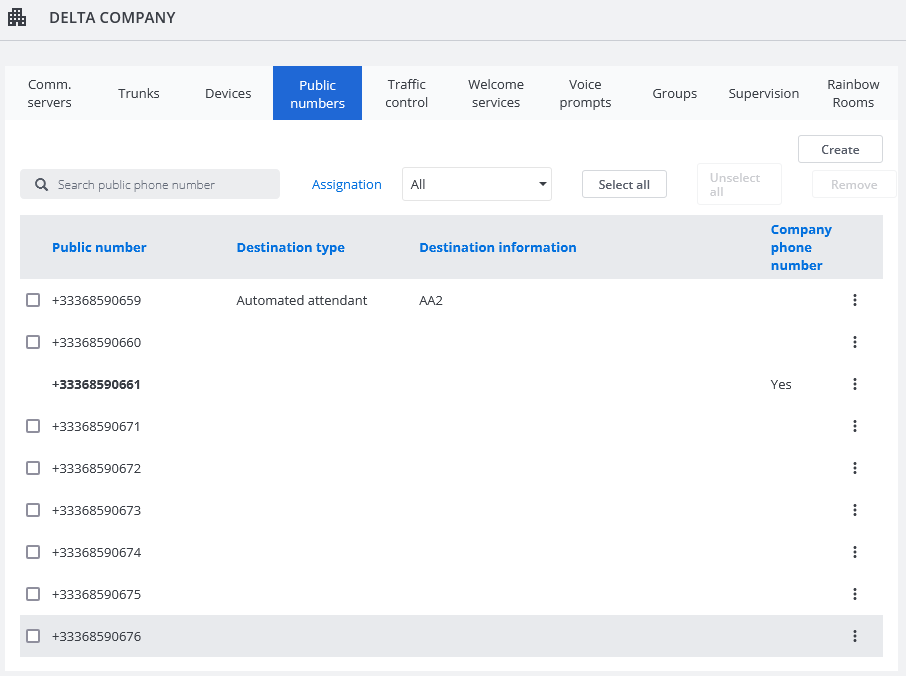The height and width of the screenshot is (676, 906).
Task: Click the number +33368590659
Action: (96, 300)
